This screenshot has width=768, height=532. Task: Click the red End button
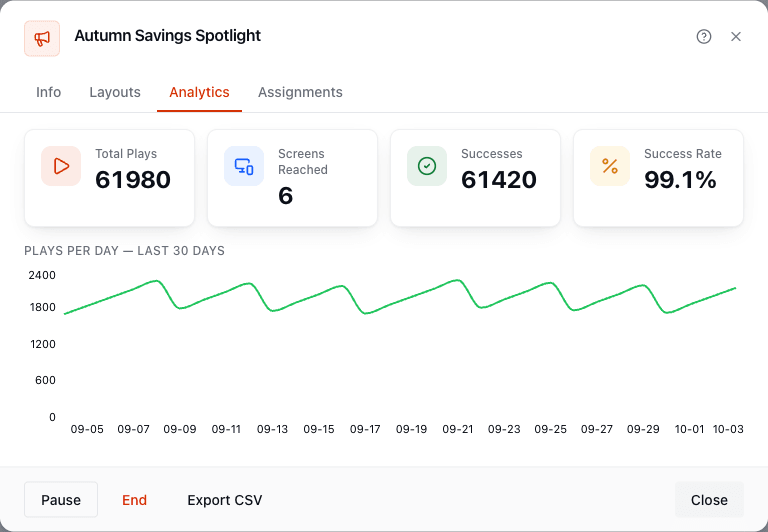(x=134, y=500)
